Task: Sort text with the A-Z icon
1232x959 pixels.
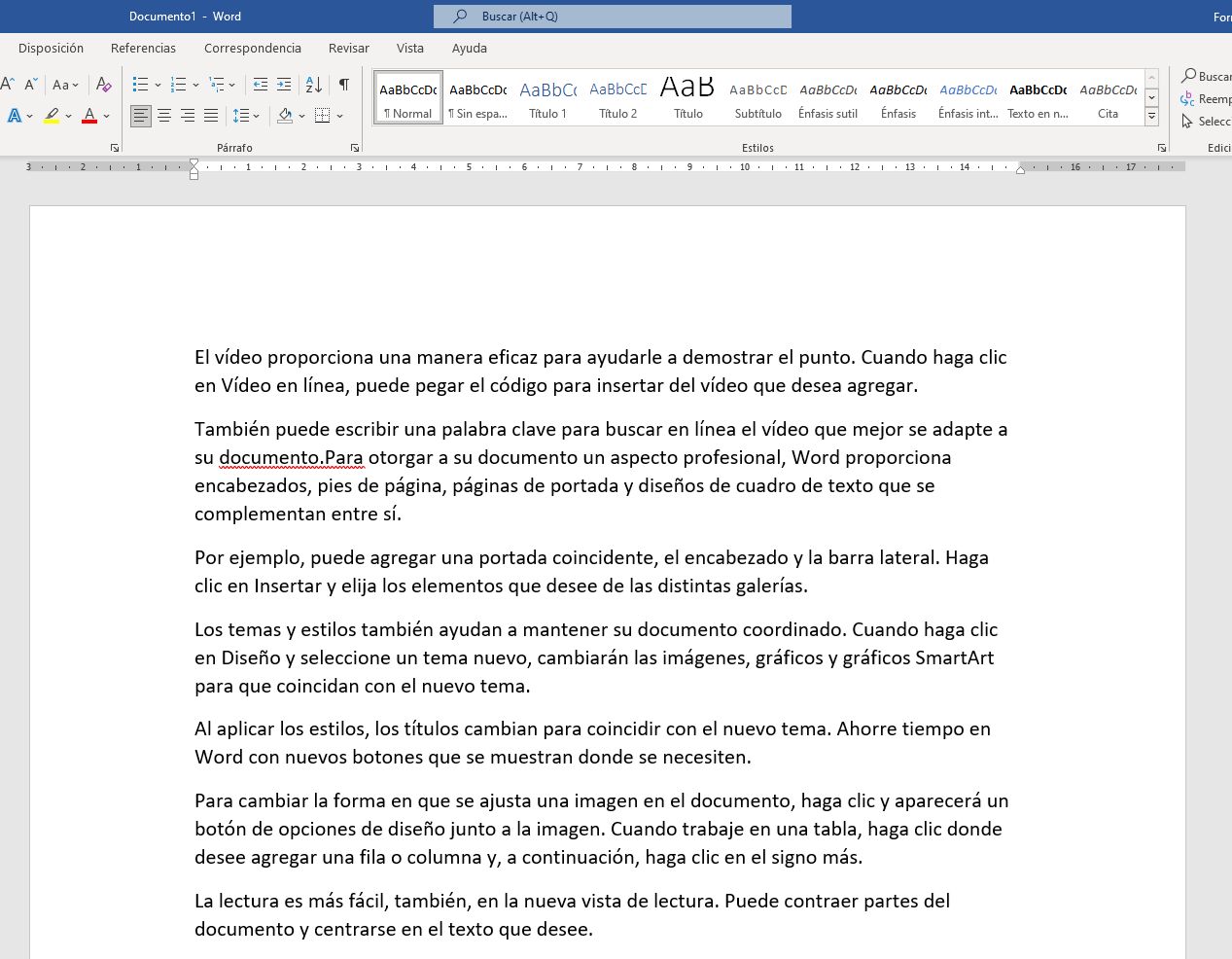Action: (313, 85)
